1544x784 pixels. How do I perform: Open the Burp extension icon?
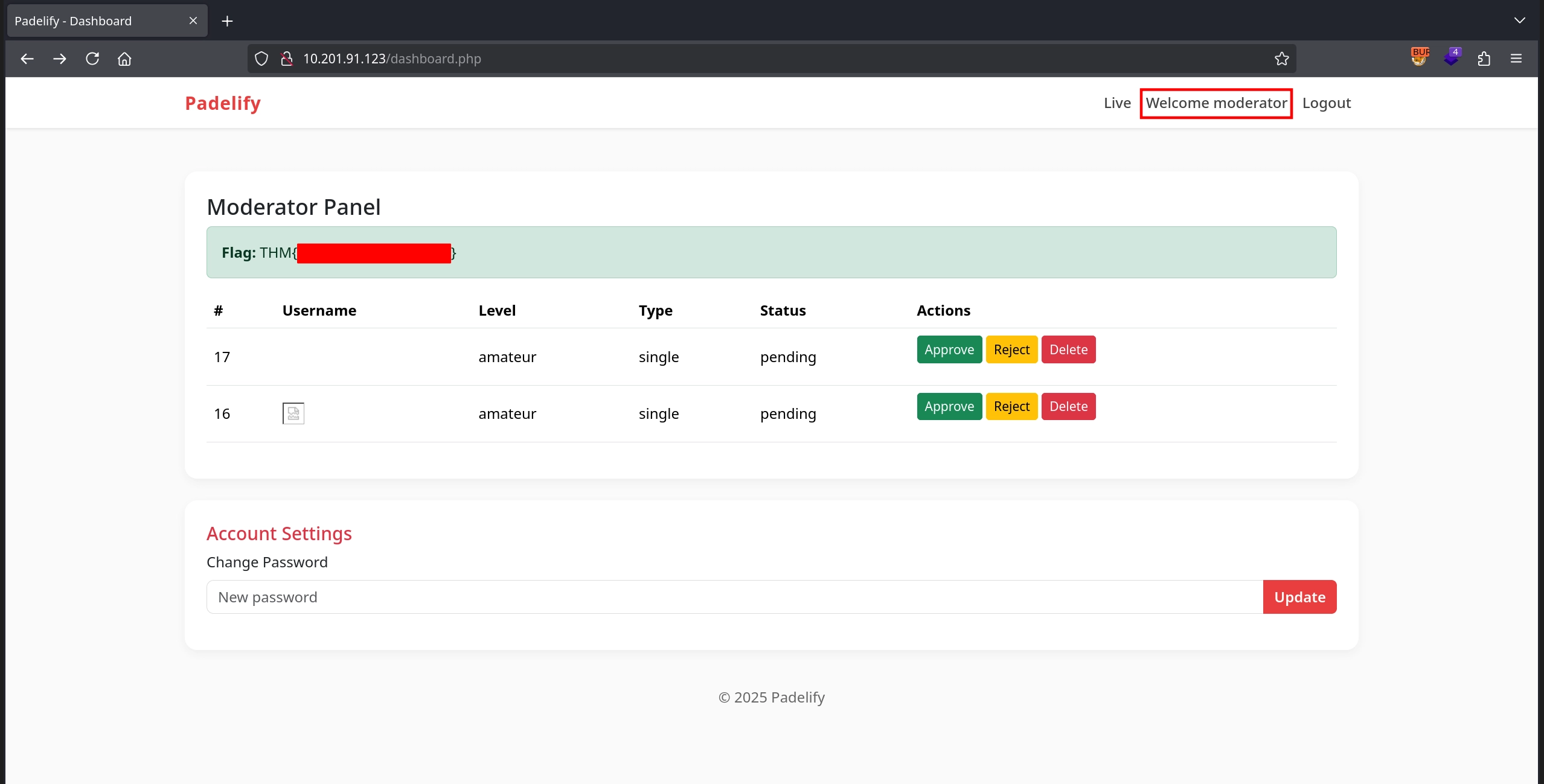pyautogui.click(x=1420, y=57)
